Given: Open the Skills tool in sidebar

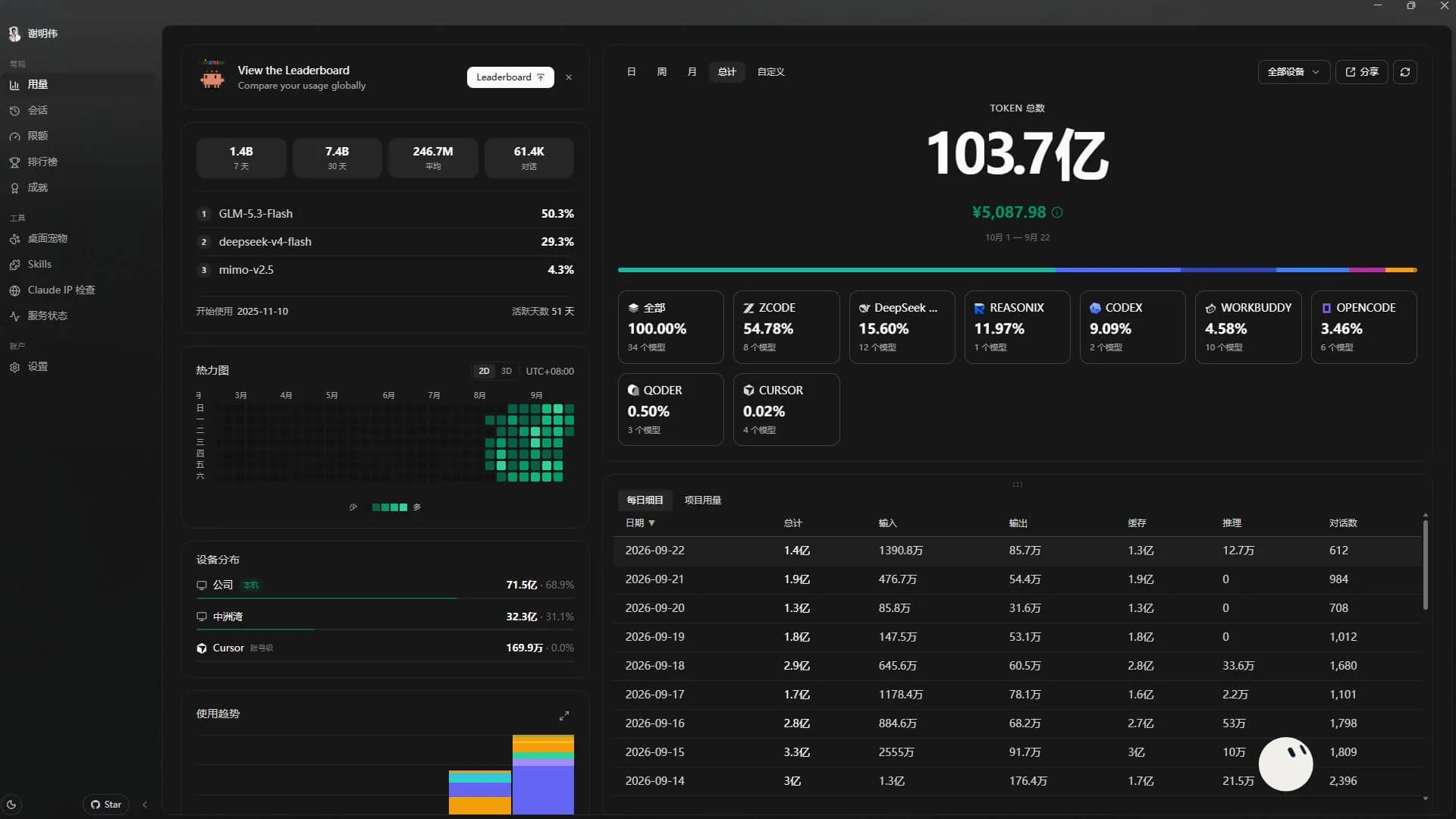Looking at the screenshot, I should coord(79,264).
